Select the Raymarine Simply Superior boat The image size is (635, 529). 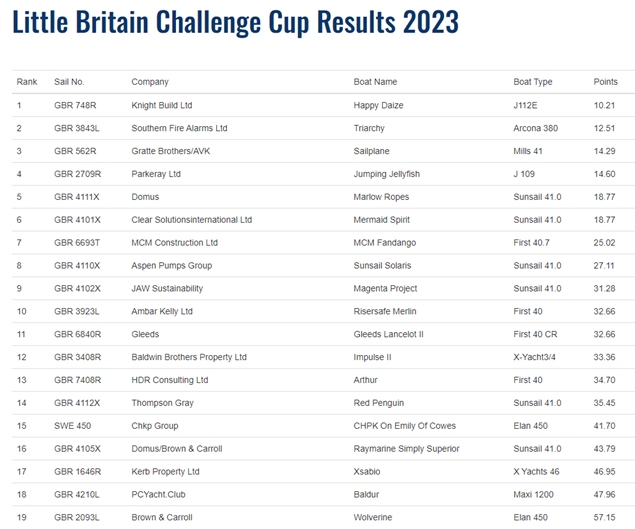click(406, 449)
